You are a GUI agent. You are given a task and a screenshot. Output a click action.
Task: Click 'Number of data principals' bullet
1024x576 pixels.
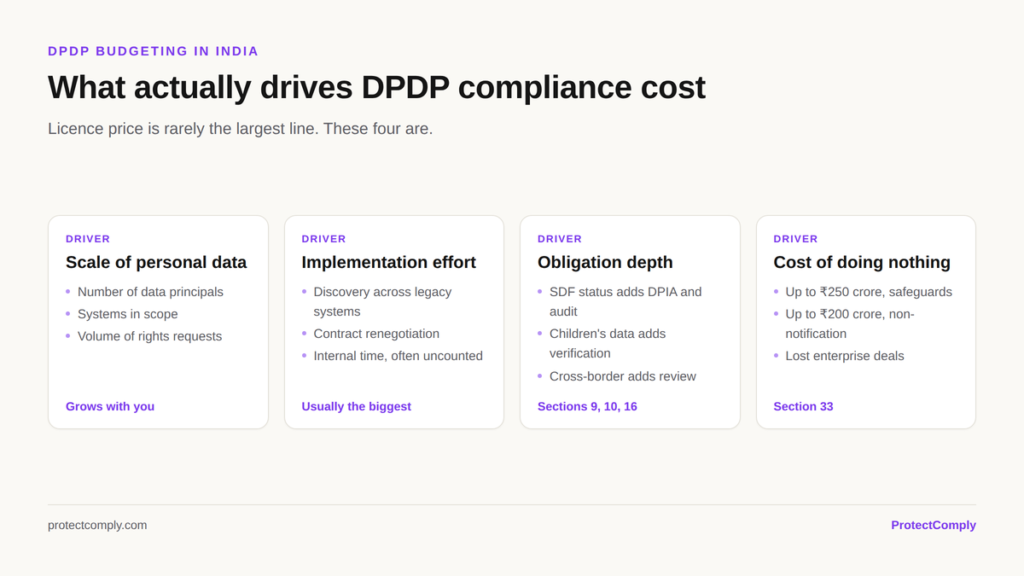tap(150, 292)
